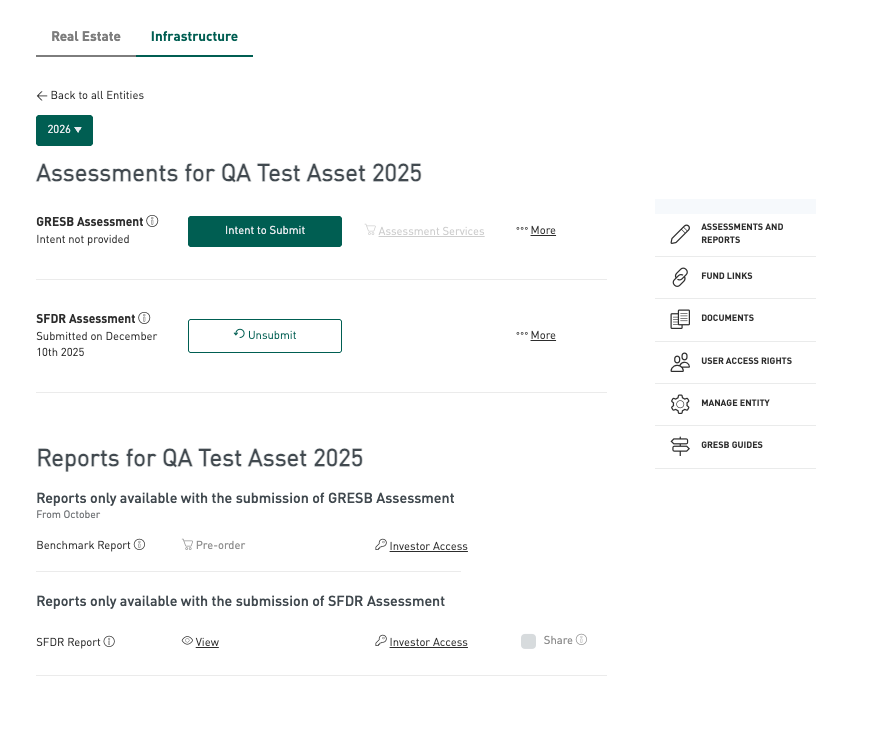Click info icon next to Benchmark Report
This screenshot has width=869, height=733.
click(139, 545)
